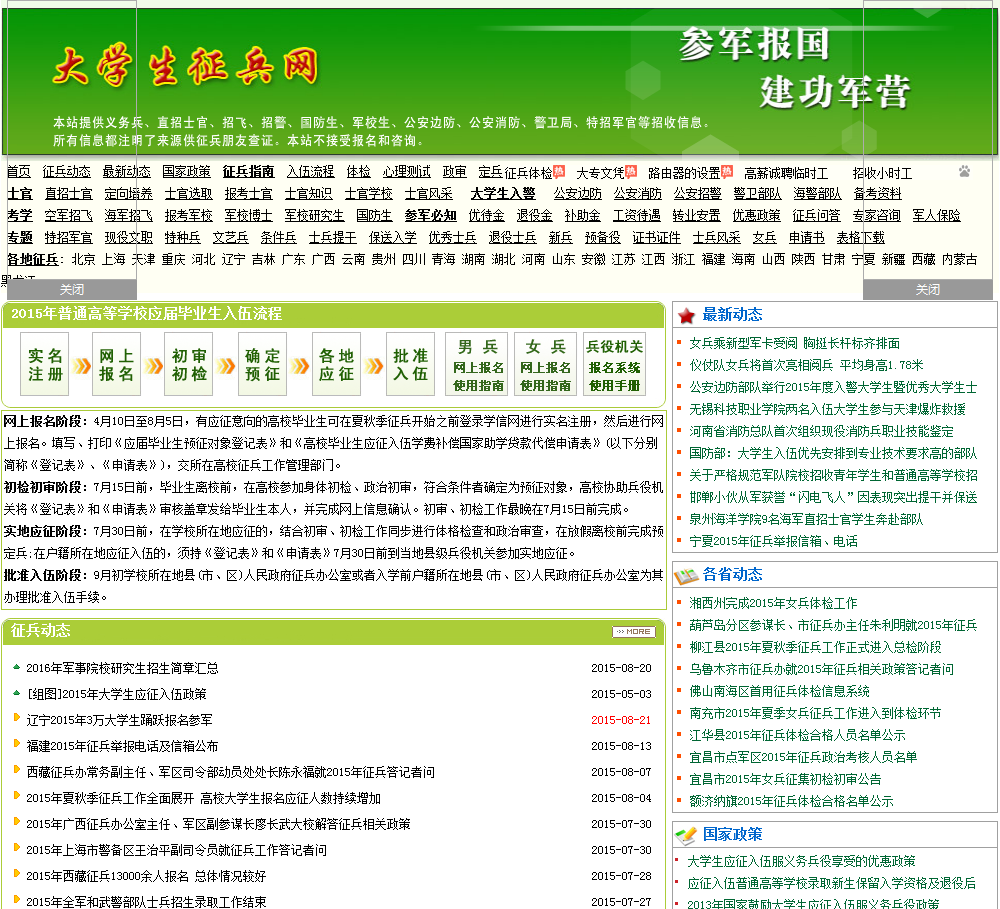Open policy 大学生应征入伍服义务兵役享受的优惠政策
The width and height of the screenshot is (1000, 909).
coord(801,862)
